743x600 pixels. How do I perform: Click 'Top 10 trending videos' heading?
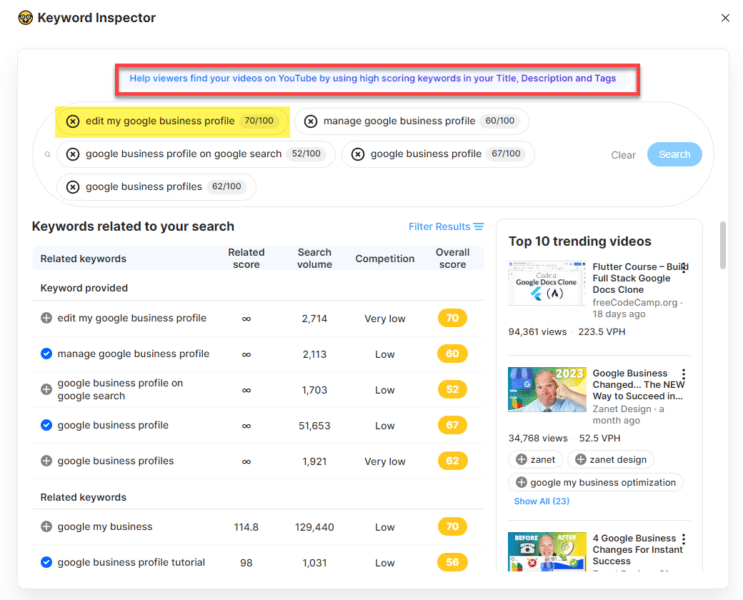point(580,241)
